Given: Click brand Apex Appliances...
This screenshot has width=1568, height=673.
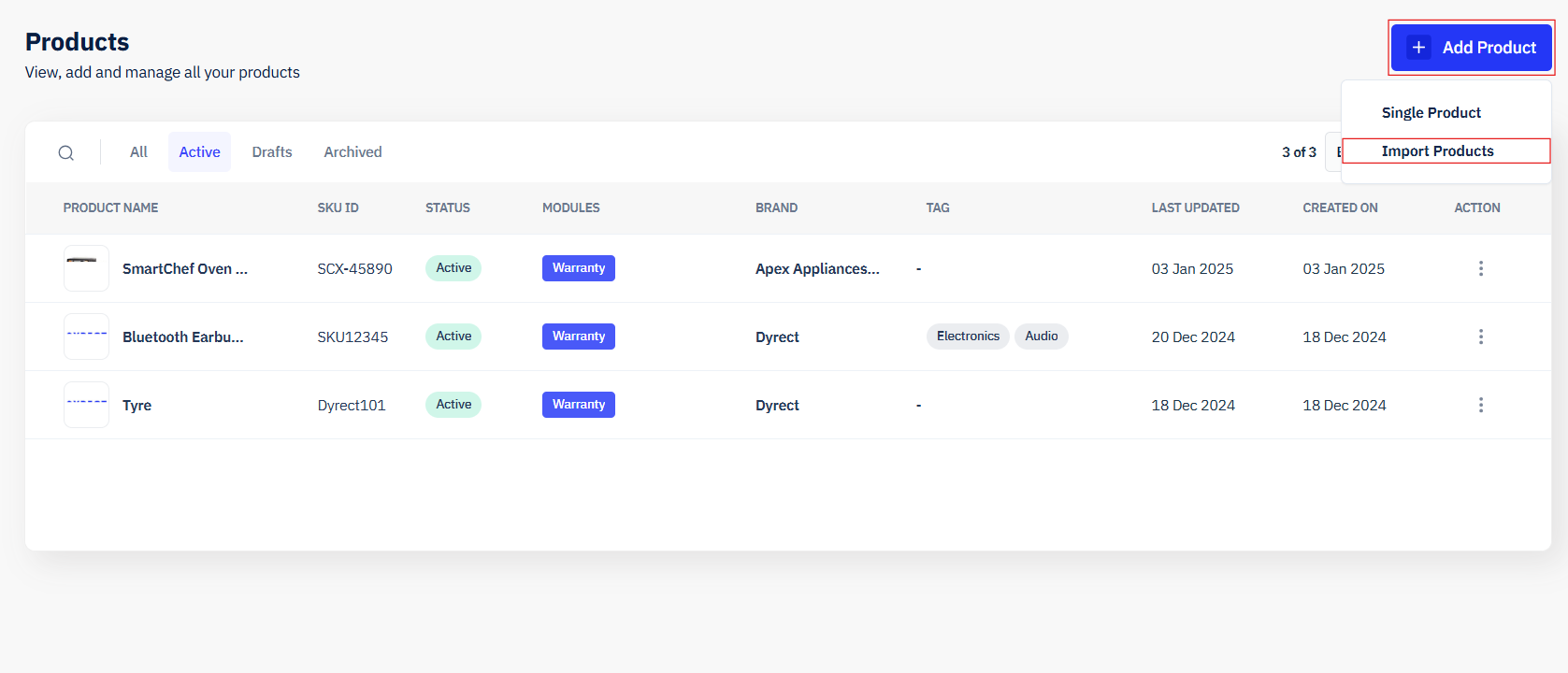Looking at the screenshot, I should 817,268.
